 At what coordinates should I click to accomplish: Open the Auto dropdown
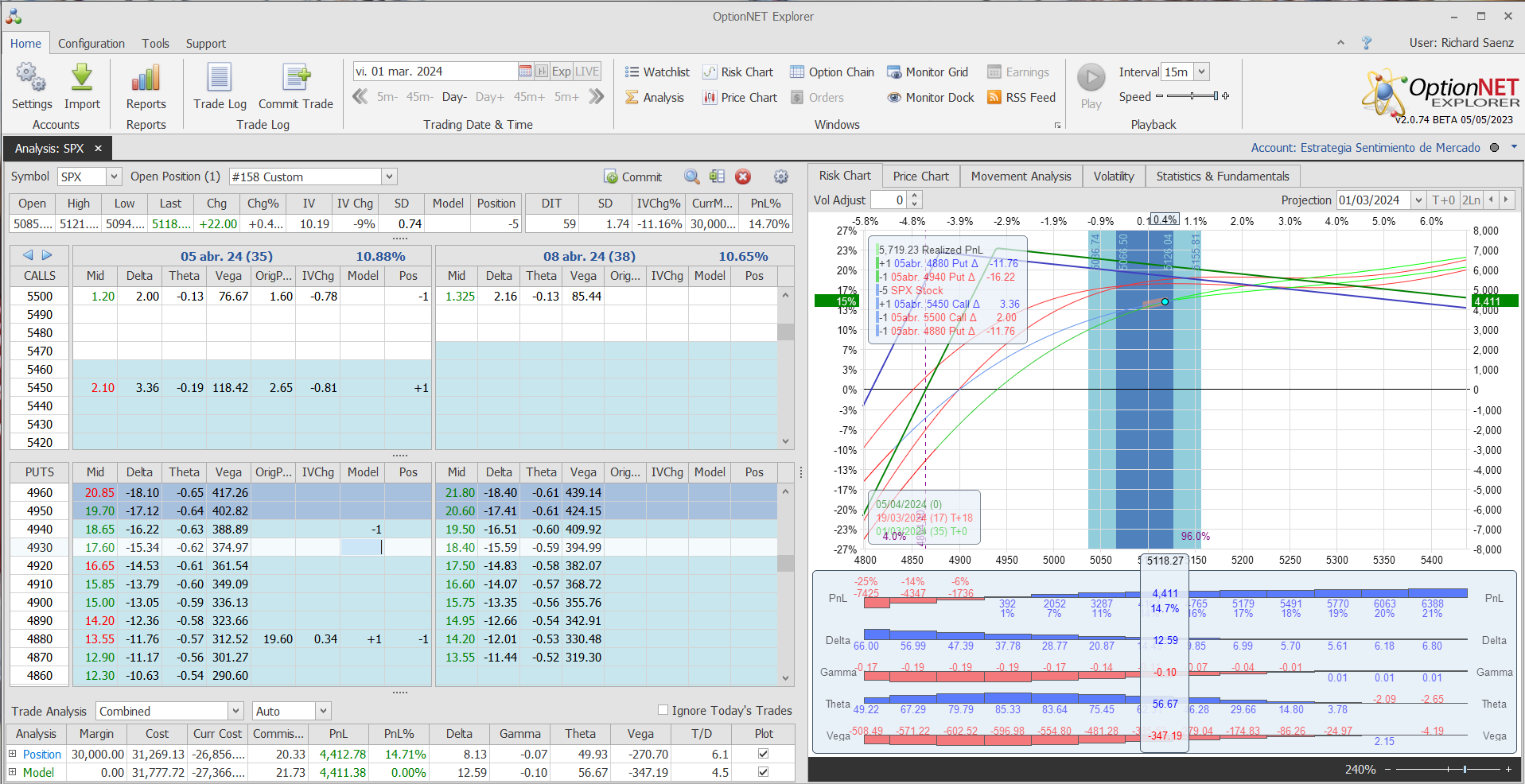coord(323,711)
